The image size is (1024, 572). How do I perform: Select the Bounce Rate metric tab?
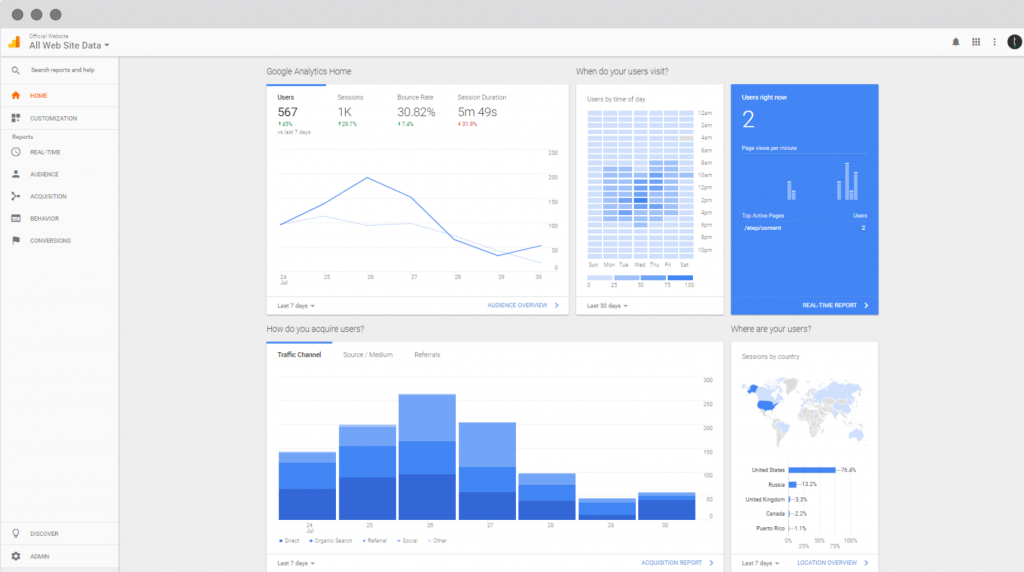point(417,111)
